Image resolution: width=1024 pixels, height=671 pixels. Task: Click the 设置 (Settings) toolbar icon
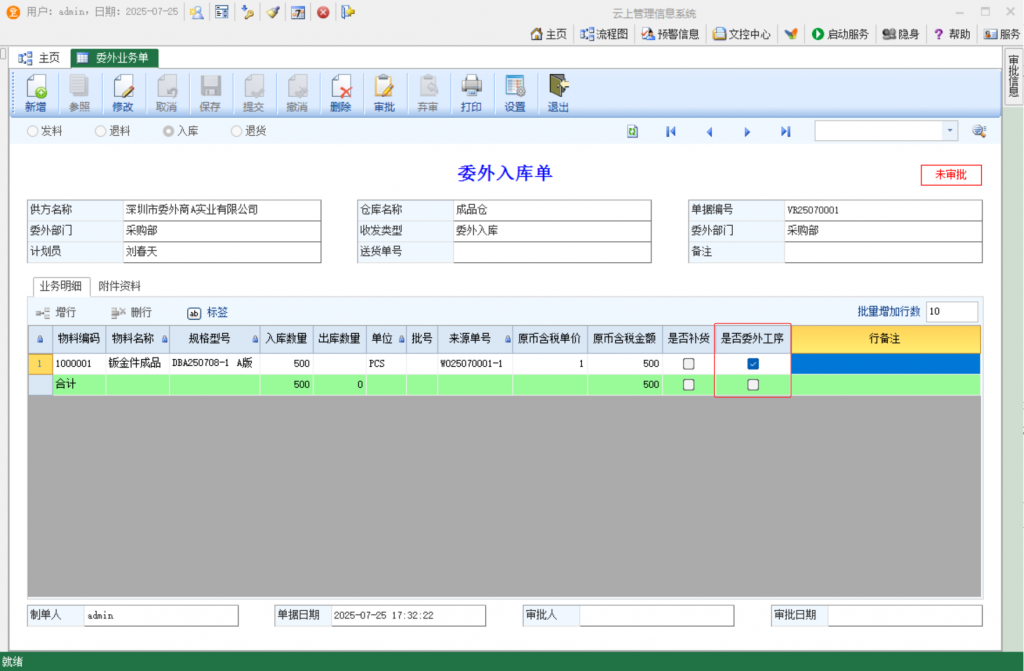[515, 93]
